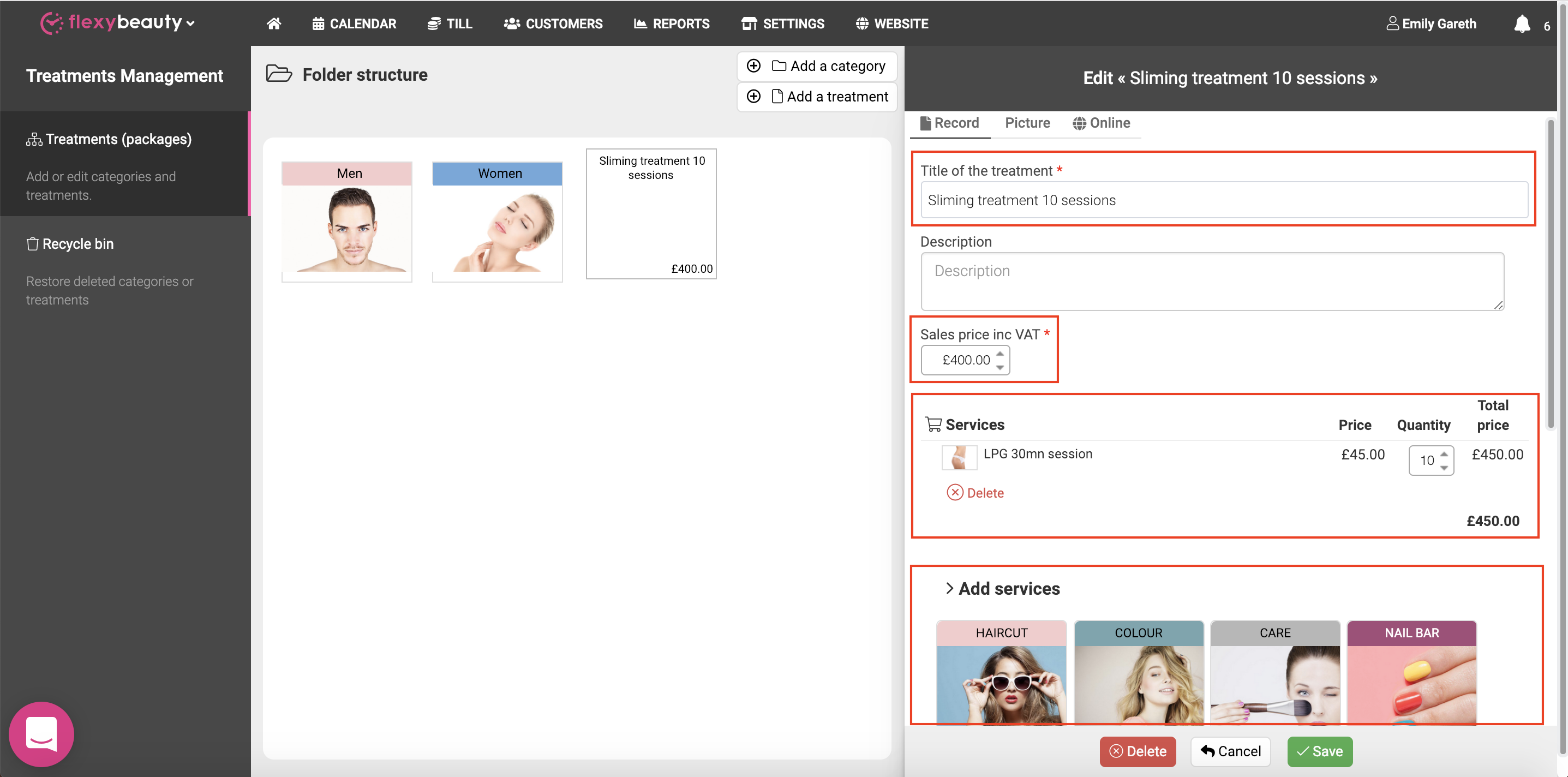Switch to the Picture tab
Screen dimensions: 1568x777
[1027, 123]
